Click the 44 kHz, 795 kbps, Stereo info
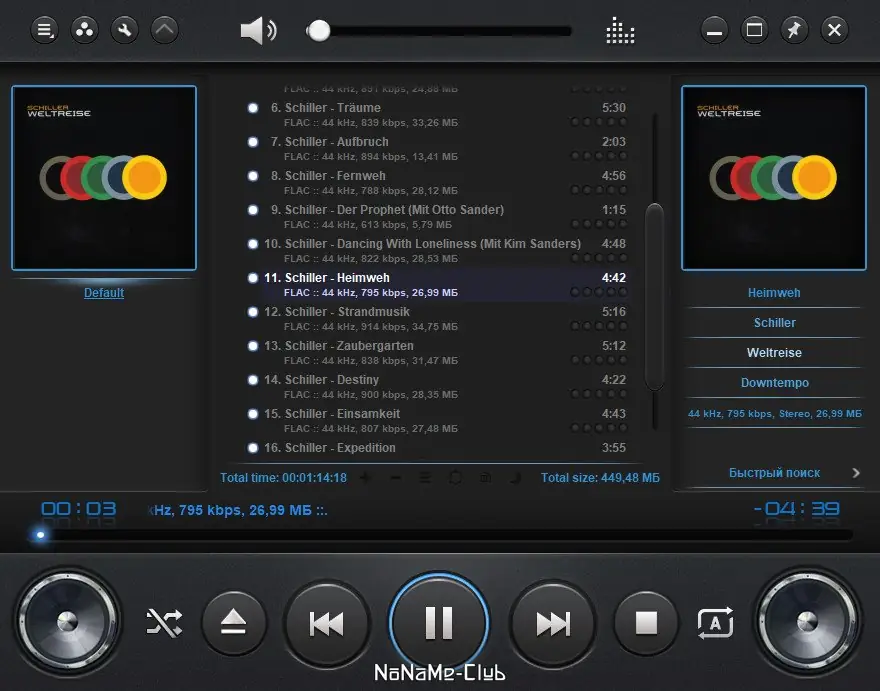The width and height of the screenshot is (880, 691). tap(774, 414)
